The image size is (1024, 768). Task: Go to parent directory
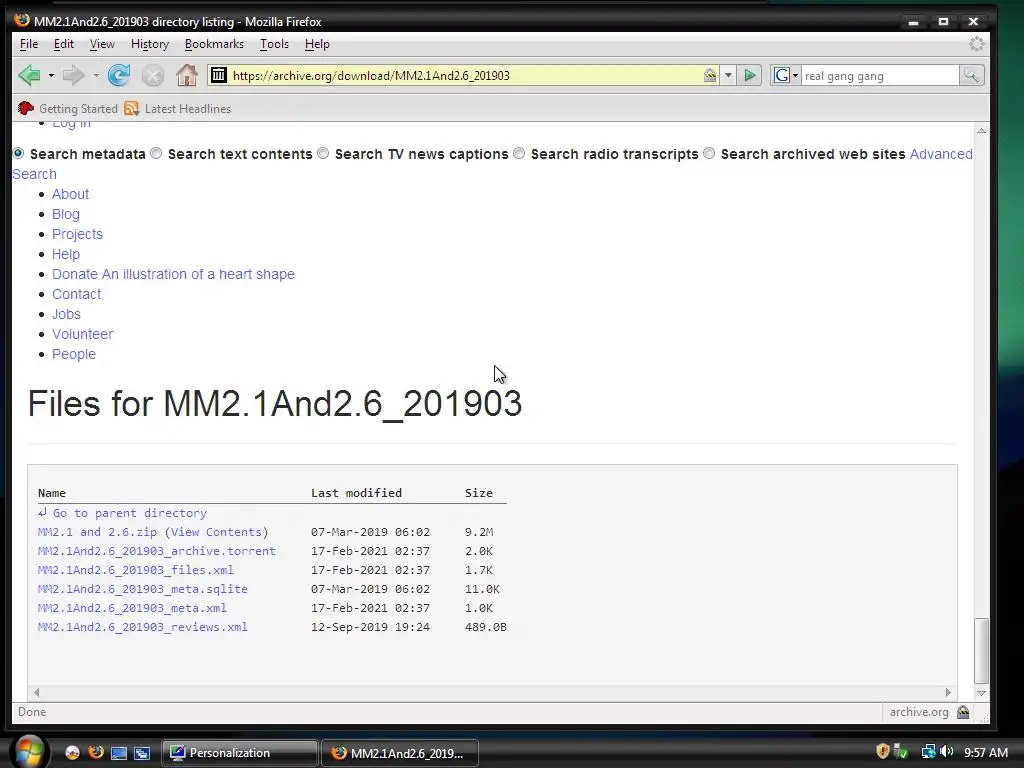pos(129,513)
